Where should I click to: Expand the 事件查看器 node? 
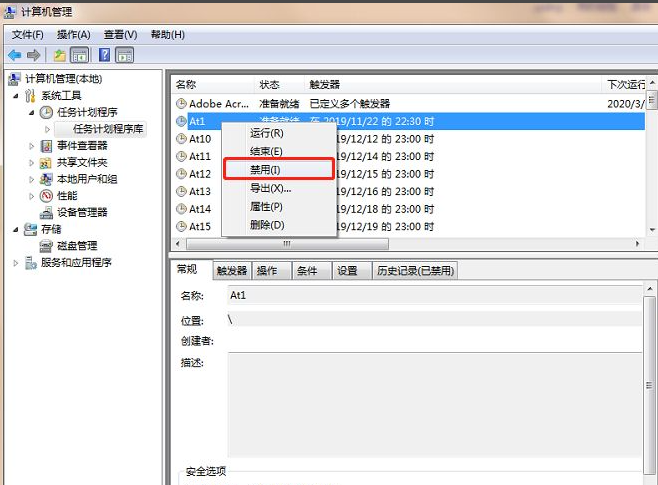[x=32, y=146]
